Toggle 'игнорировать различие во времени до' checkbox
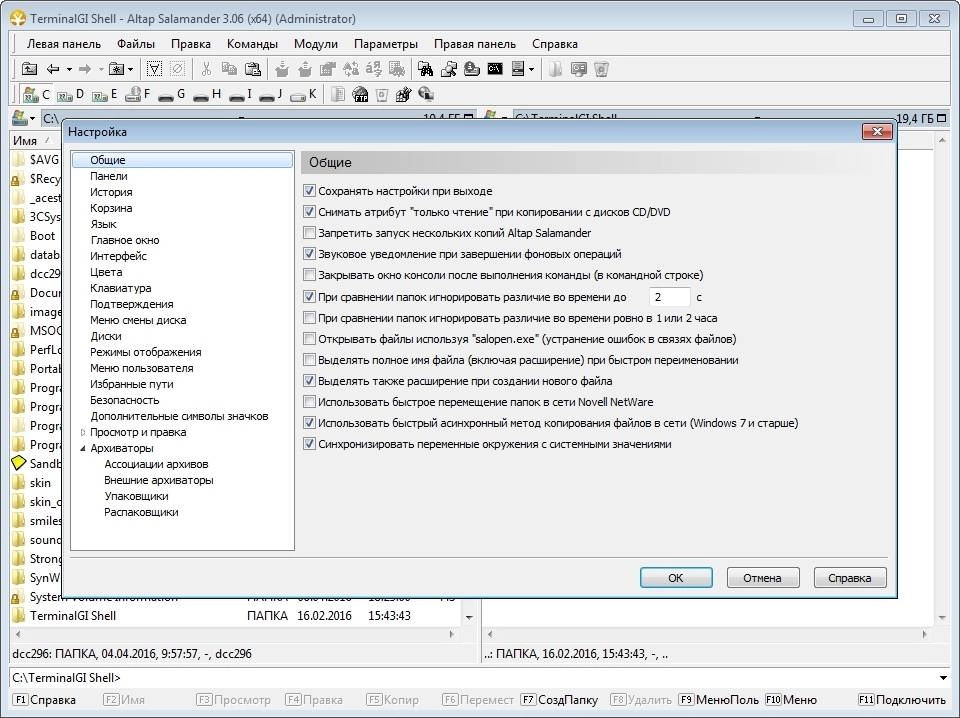Viewport: 960px width, 718px height. pyautogui.click(x=309, y=297)
